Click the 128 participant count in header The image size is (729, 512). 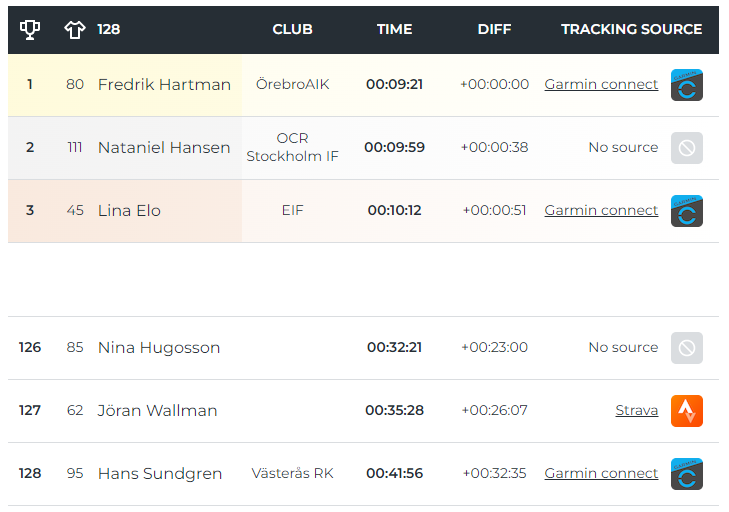(108, 29)
